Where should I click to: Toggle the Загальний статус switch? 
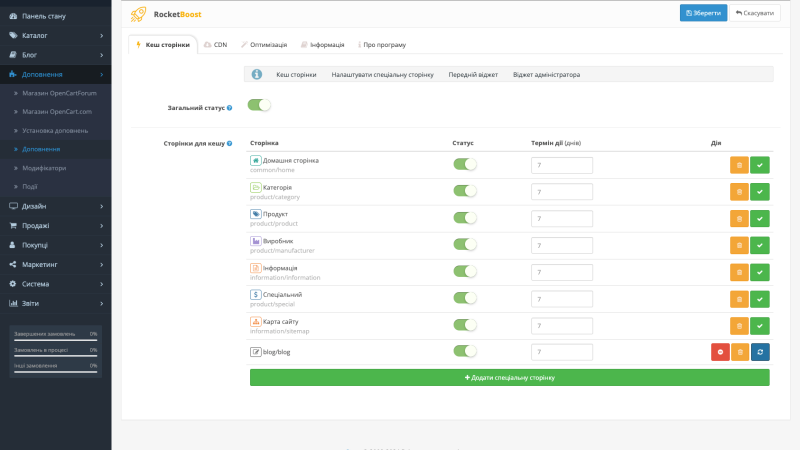click(259, 105)
